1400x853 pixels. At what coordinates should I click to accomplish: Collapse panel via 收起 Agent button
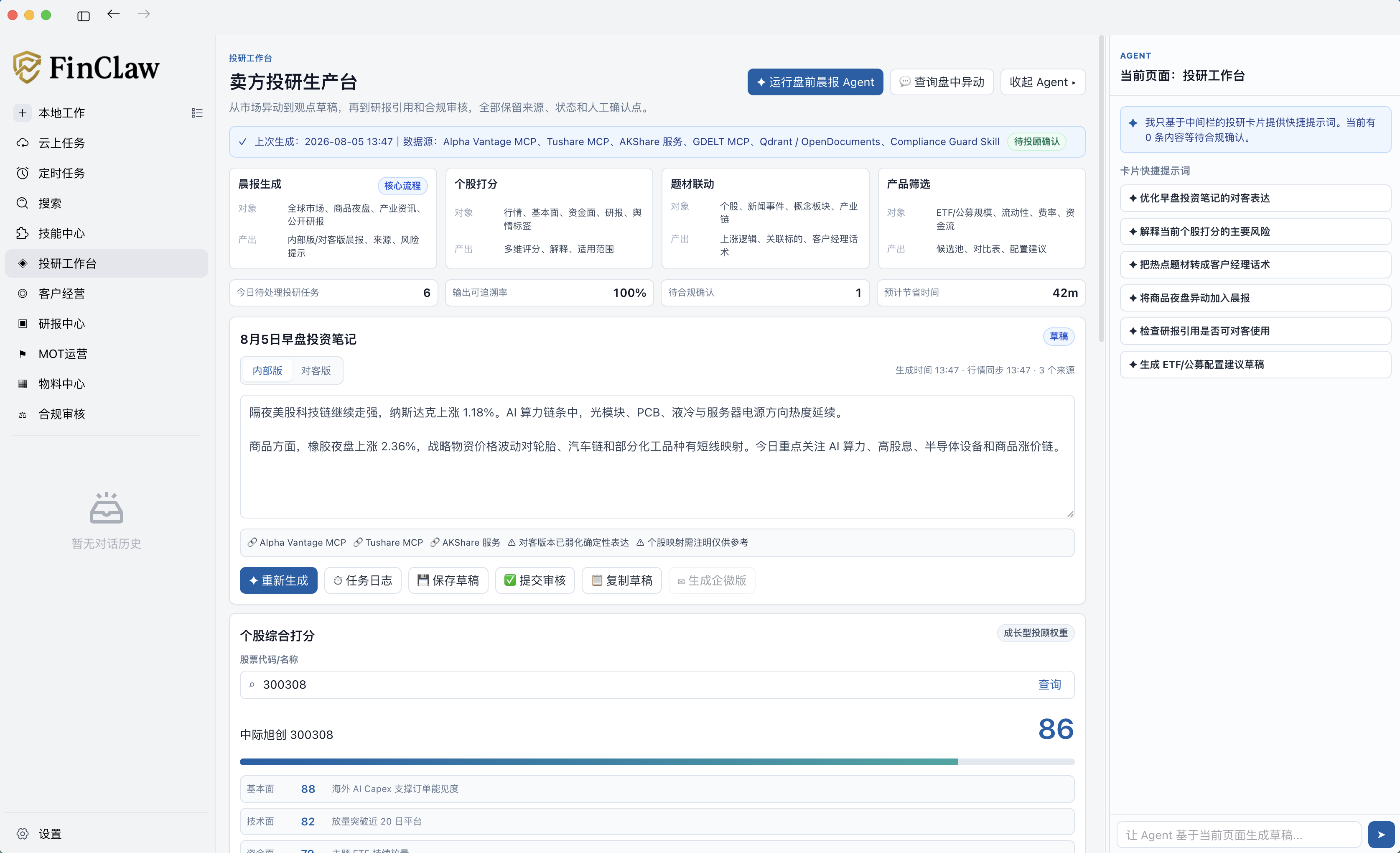tap(1043, 82)
